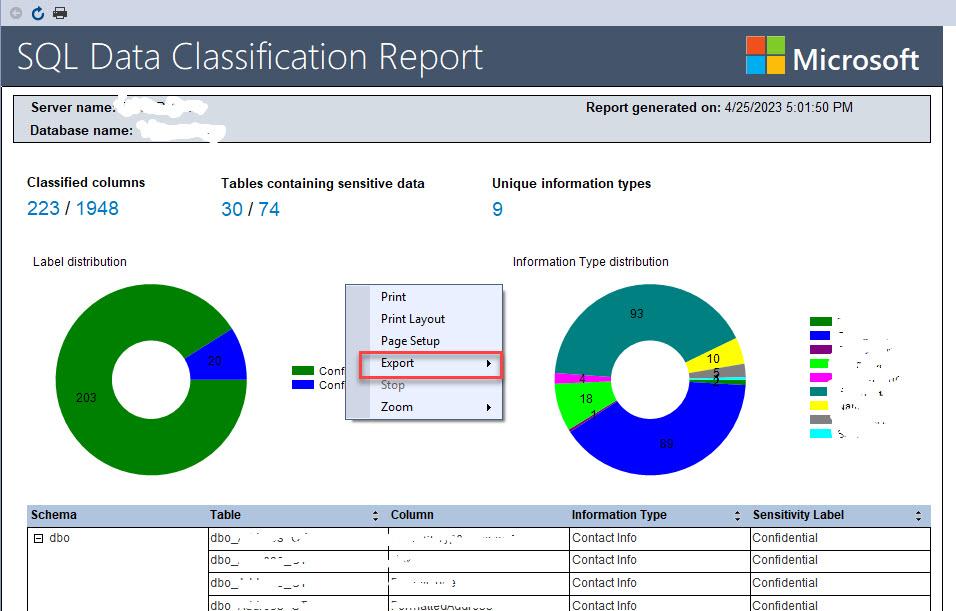Sort by the Table column arrows
Screen dimensions: 956x611
coord(375,516)
